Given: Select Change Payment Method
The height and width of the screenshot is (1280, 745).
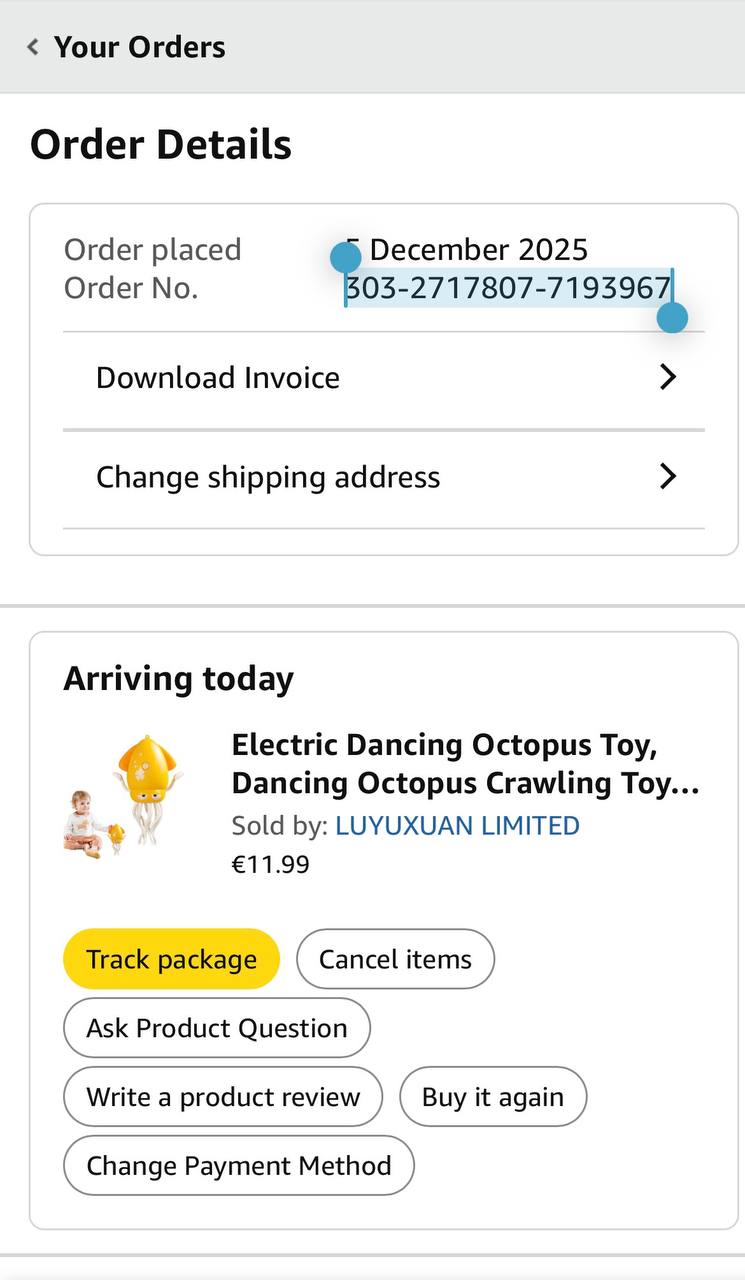Looking at the screenshot, I should click(x=239, y=1166).
